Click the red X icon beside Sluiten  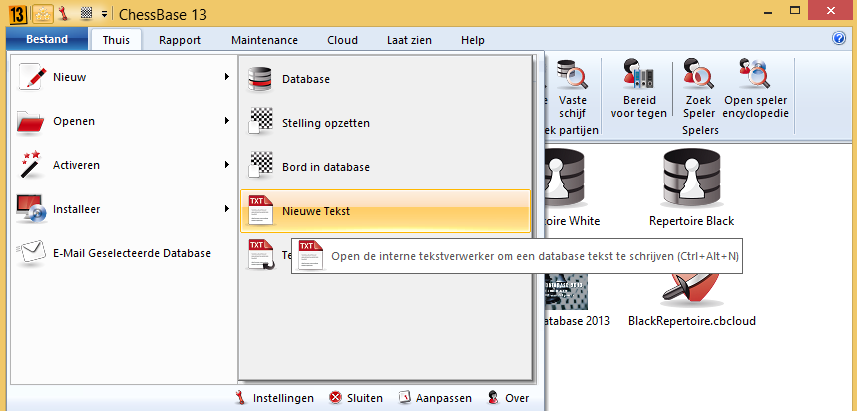(336, 398)
